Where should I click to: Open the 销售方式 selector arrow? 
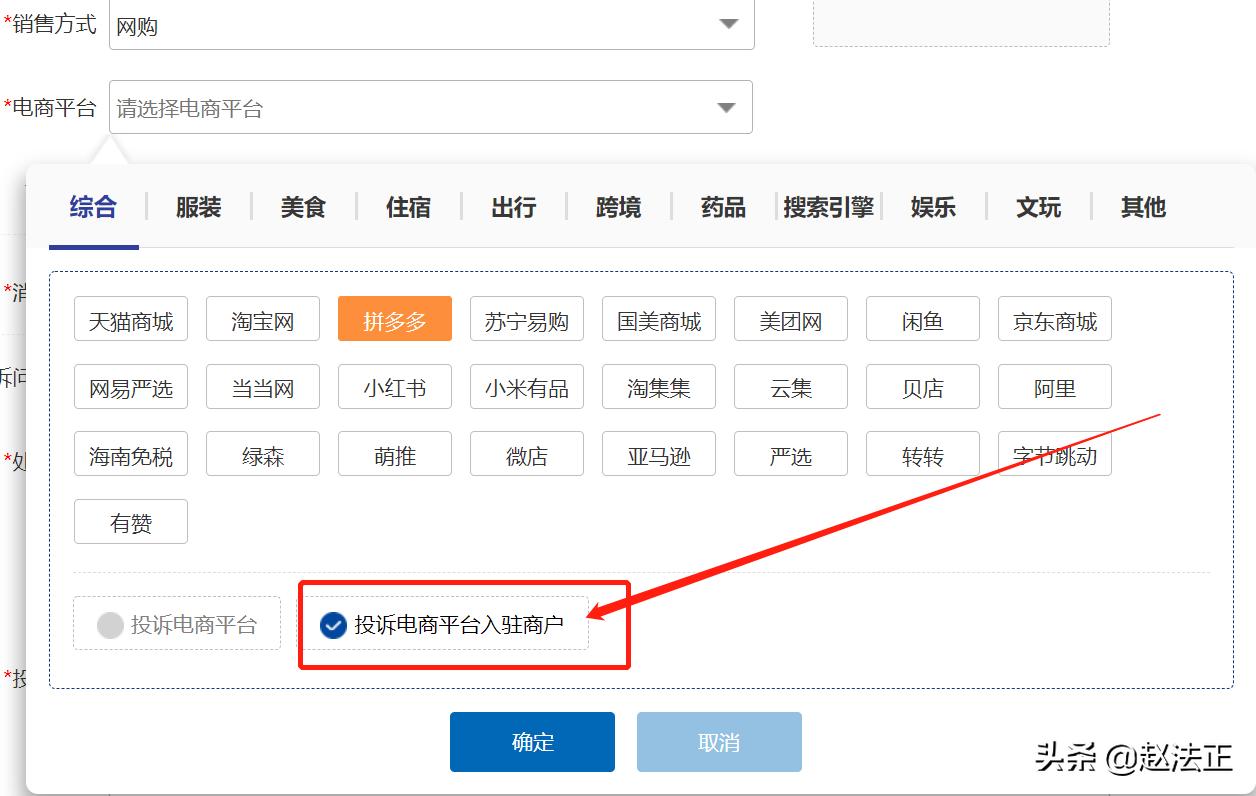pos(728,24)
